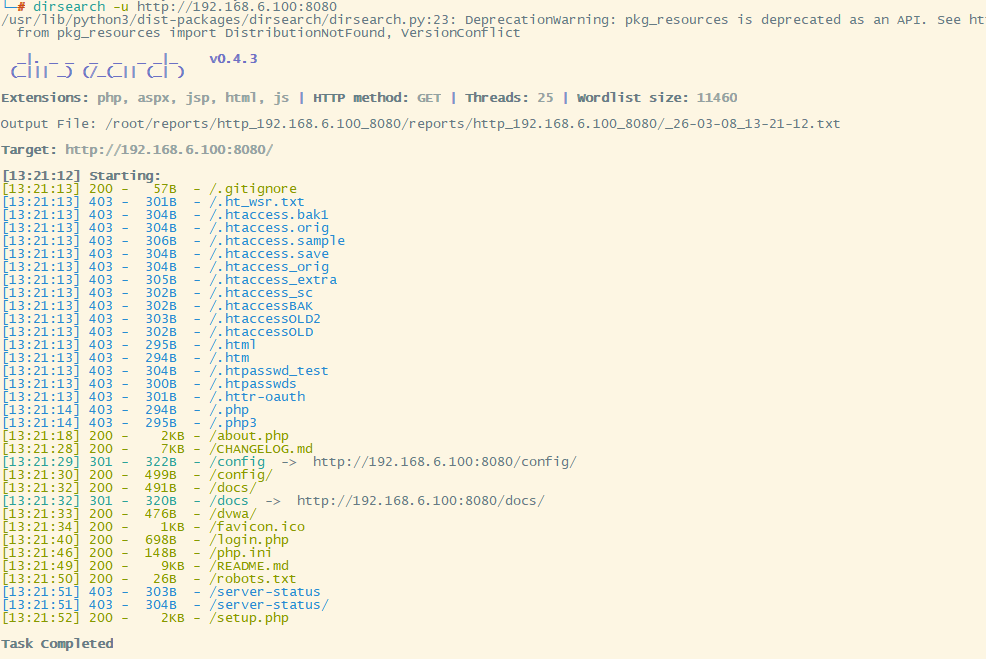The width and height of the screenshot is (986, 659).
Task: Click the Starting: line
Action: pos(81,175)
